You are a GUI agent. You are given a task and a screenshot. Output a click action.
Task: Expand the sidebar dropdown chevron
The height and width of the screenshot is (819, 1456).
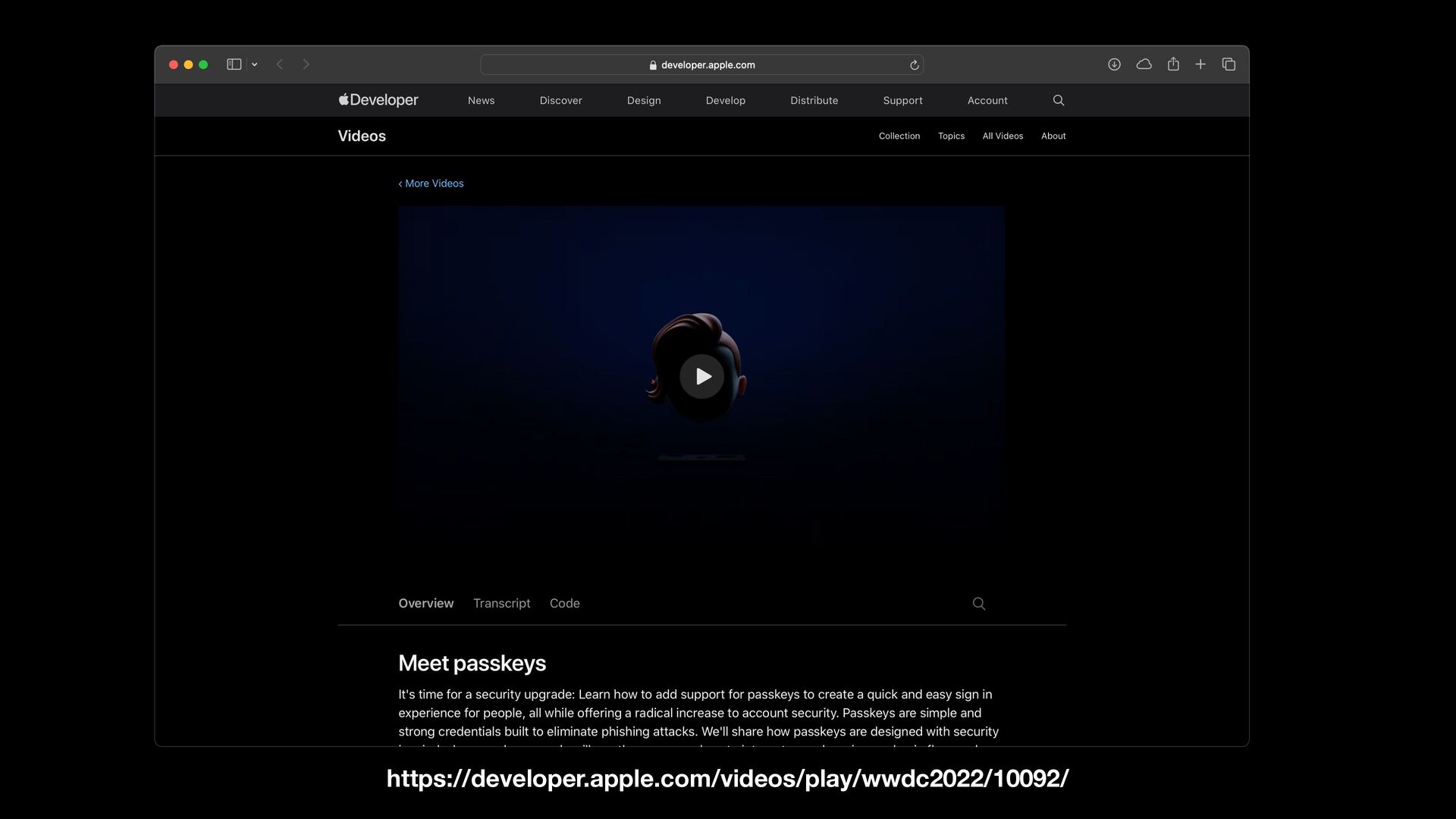255,64
